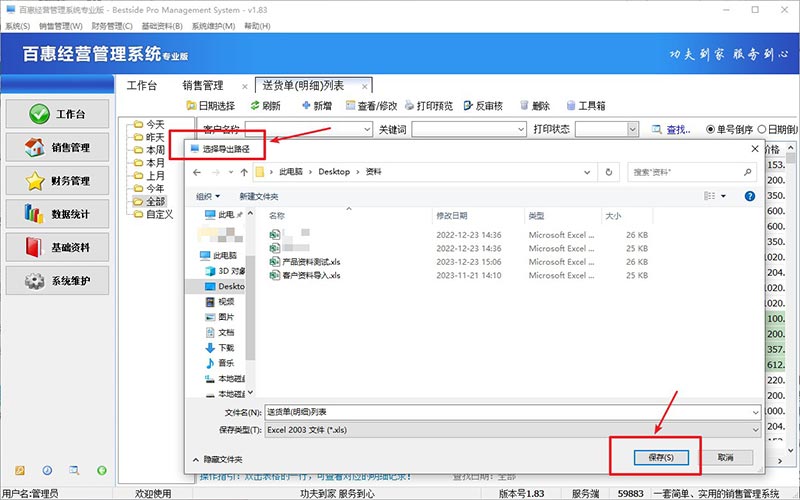The image size is (800, 500).
Task: Click 打印预览 print preview icon
Action: pos(429,106)
